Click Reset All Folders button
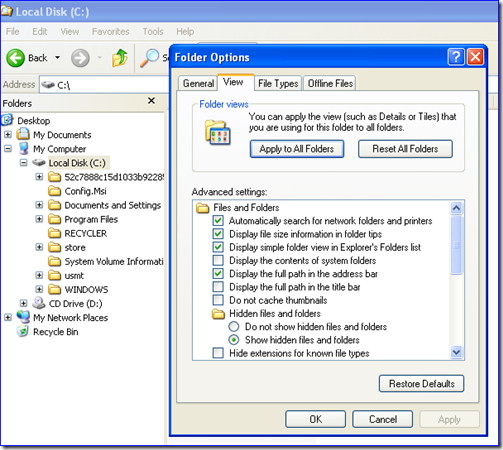This screenshot has width=503, height=450. point(405,149)
